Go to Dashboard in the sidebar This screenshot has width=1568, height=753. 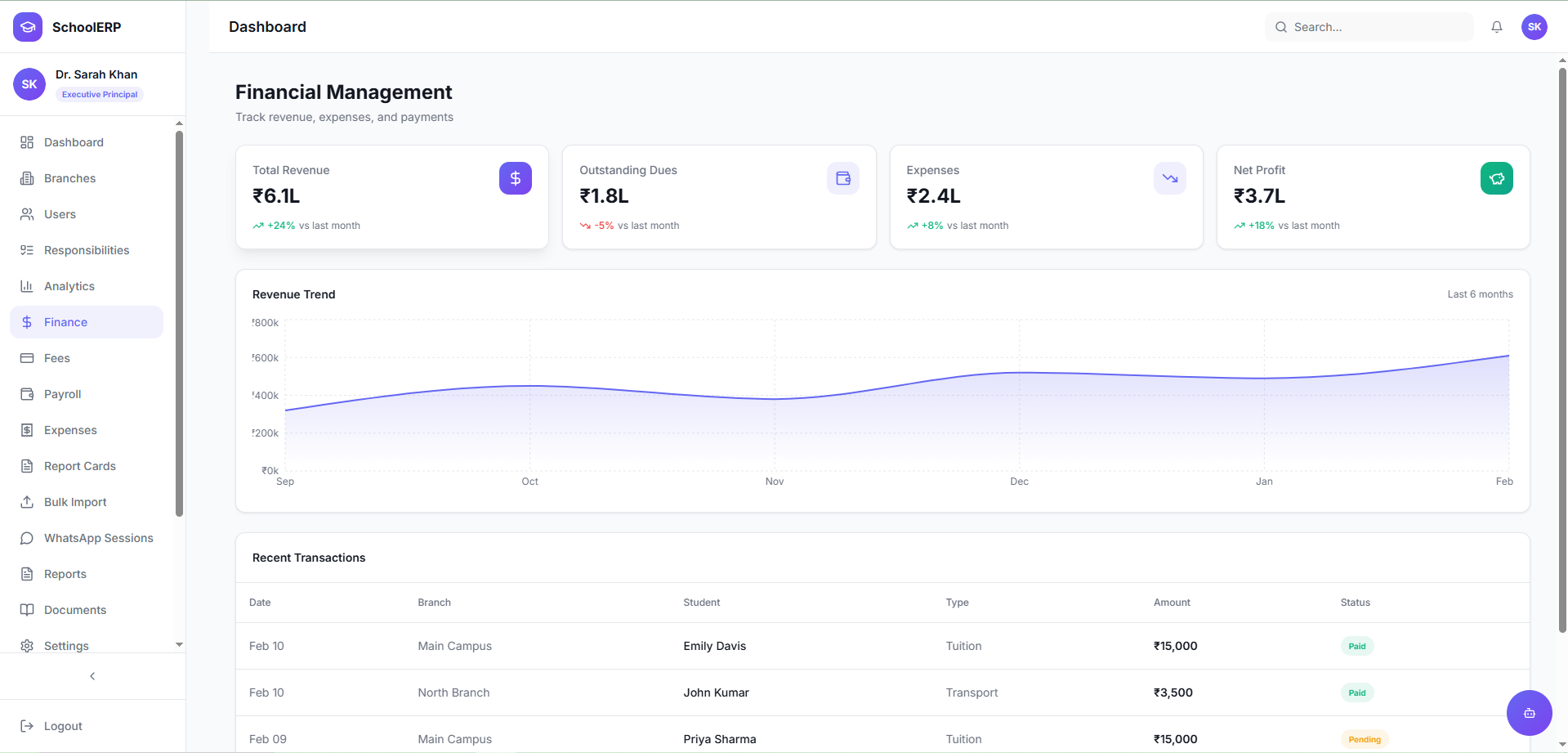point(87,142)
